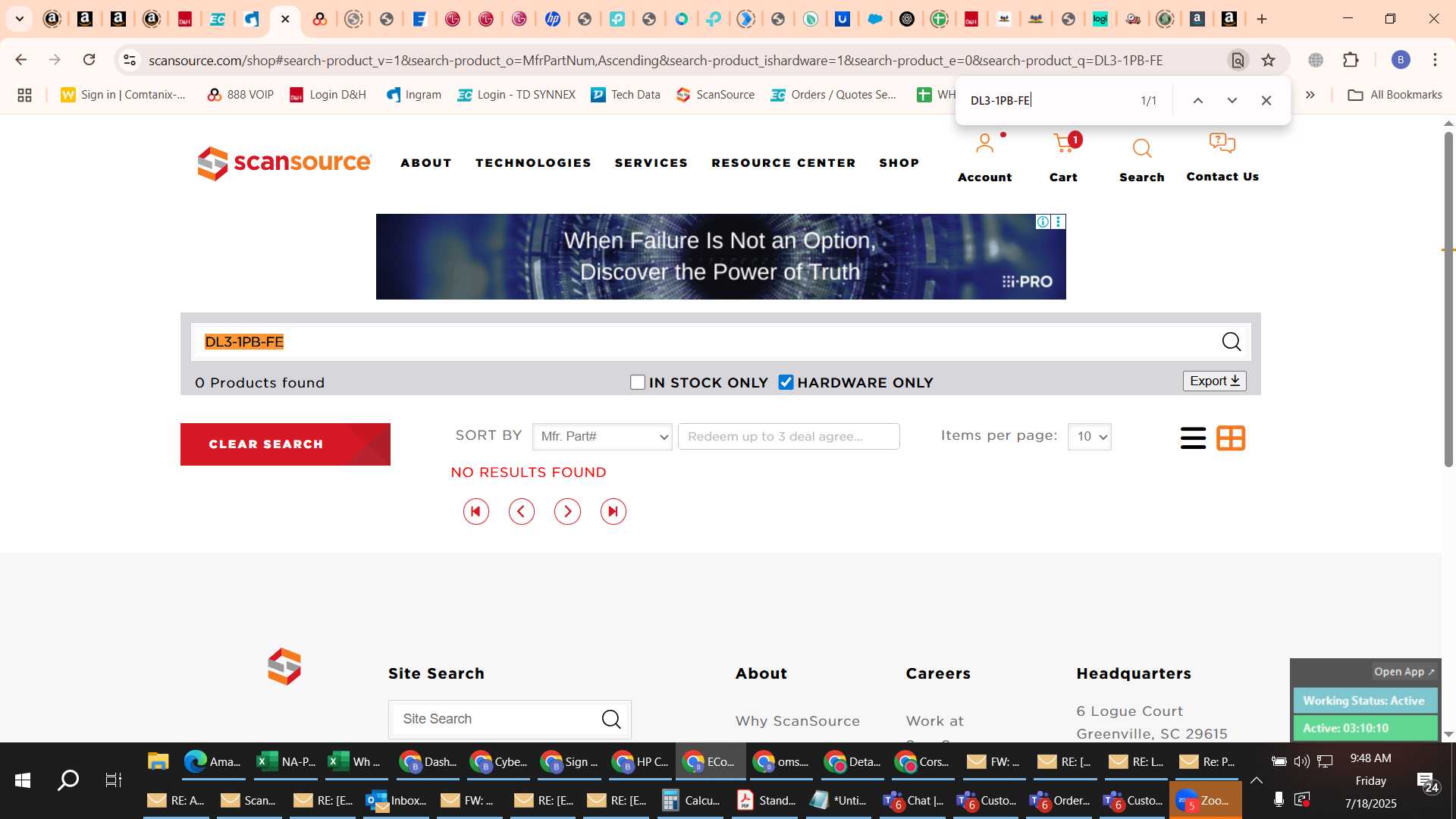Open the ABOUT menu
Screen dimensions: 1456x819
pyautogui.click(x=426, y=163)
